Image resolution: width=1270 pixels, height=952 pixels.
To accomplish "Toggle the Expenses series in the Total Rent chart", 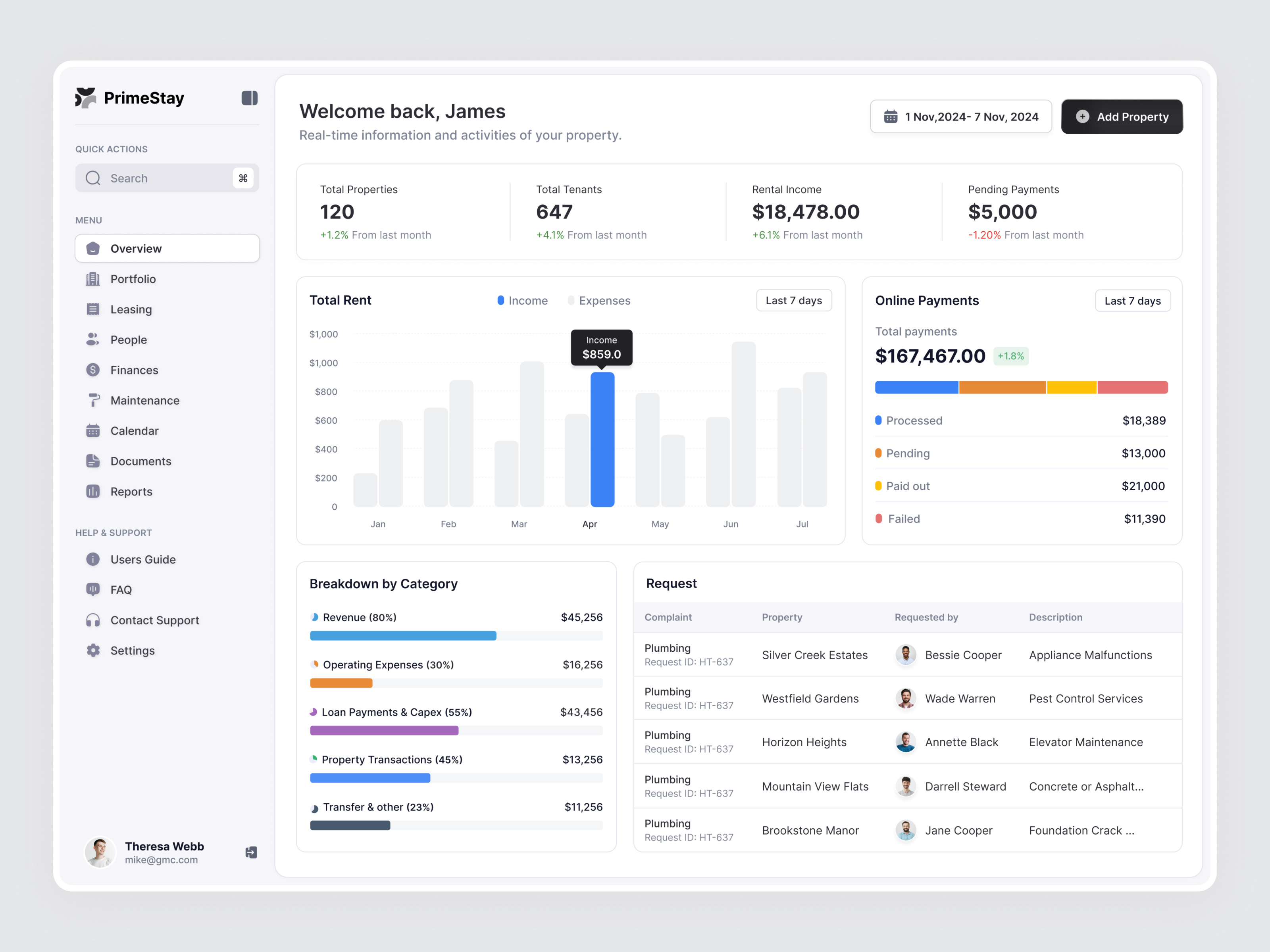I will coord(599,300).
